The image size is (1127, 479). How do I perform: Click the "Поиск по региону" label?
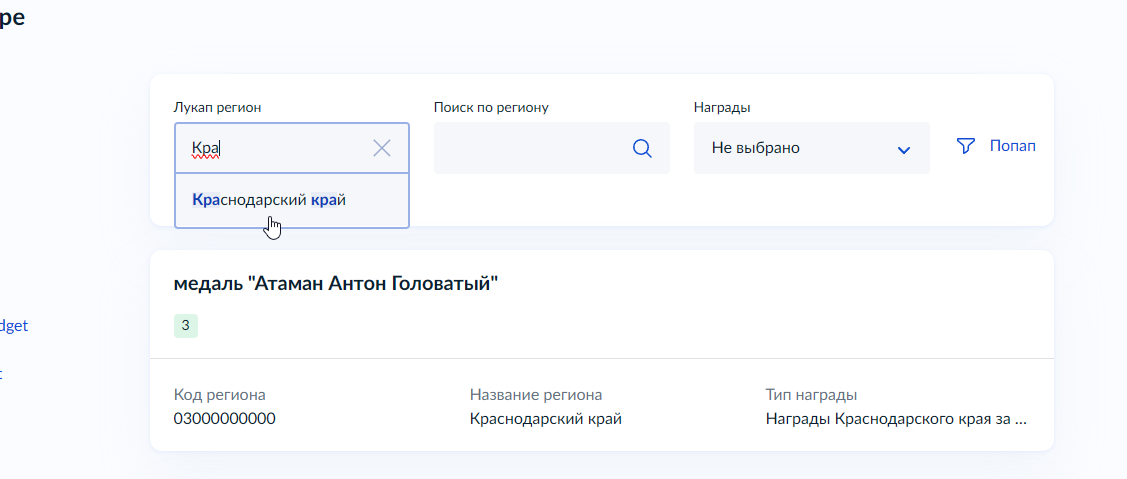(x=491, y=107)
